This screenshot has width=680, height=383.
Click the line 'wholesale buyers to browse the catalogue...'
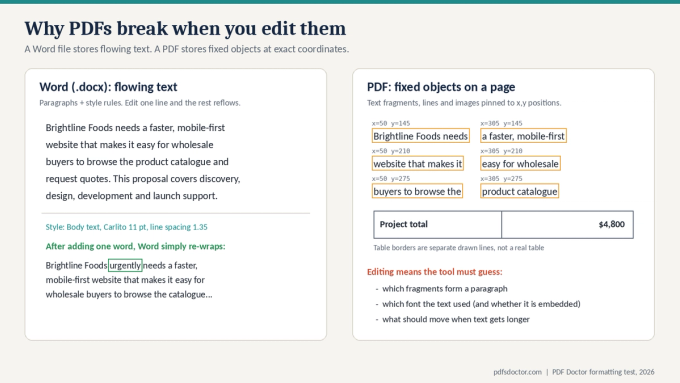pyautogui.click(x=129, y=295)
